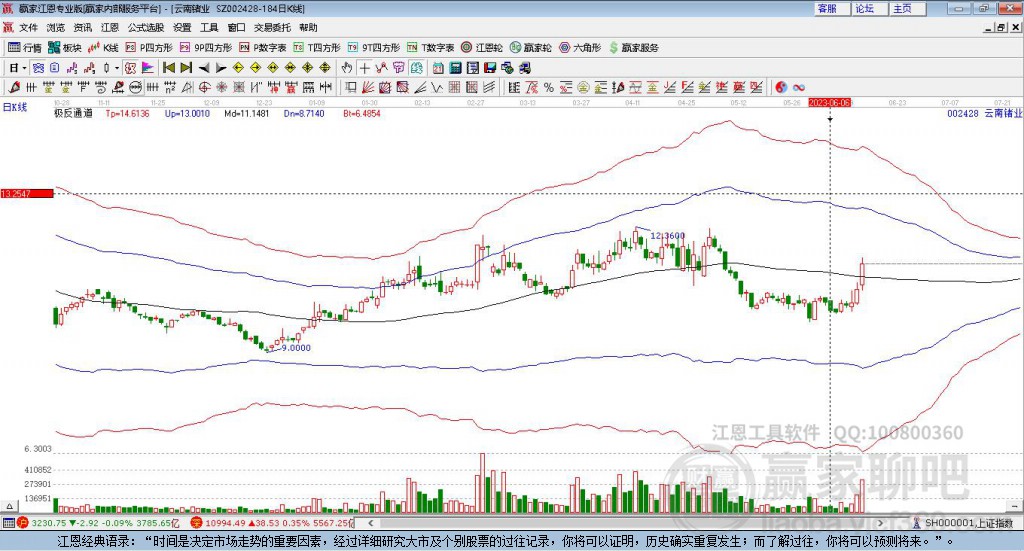Open the 浏览 menu
1024x551 pixels.
(x=56, y=27)
